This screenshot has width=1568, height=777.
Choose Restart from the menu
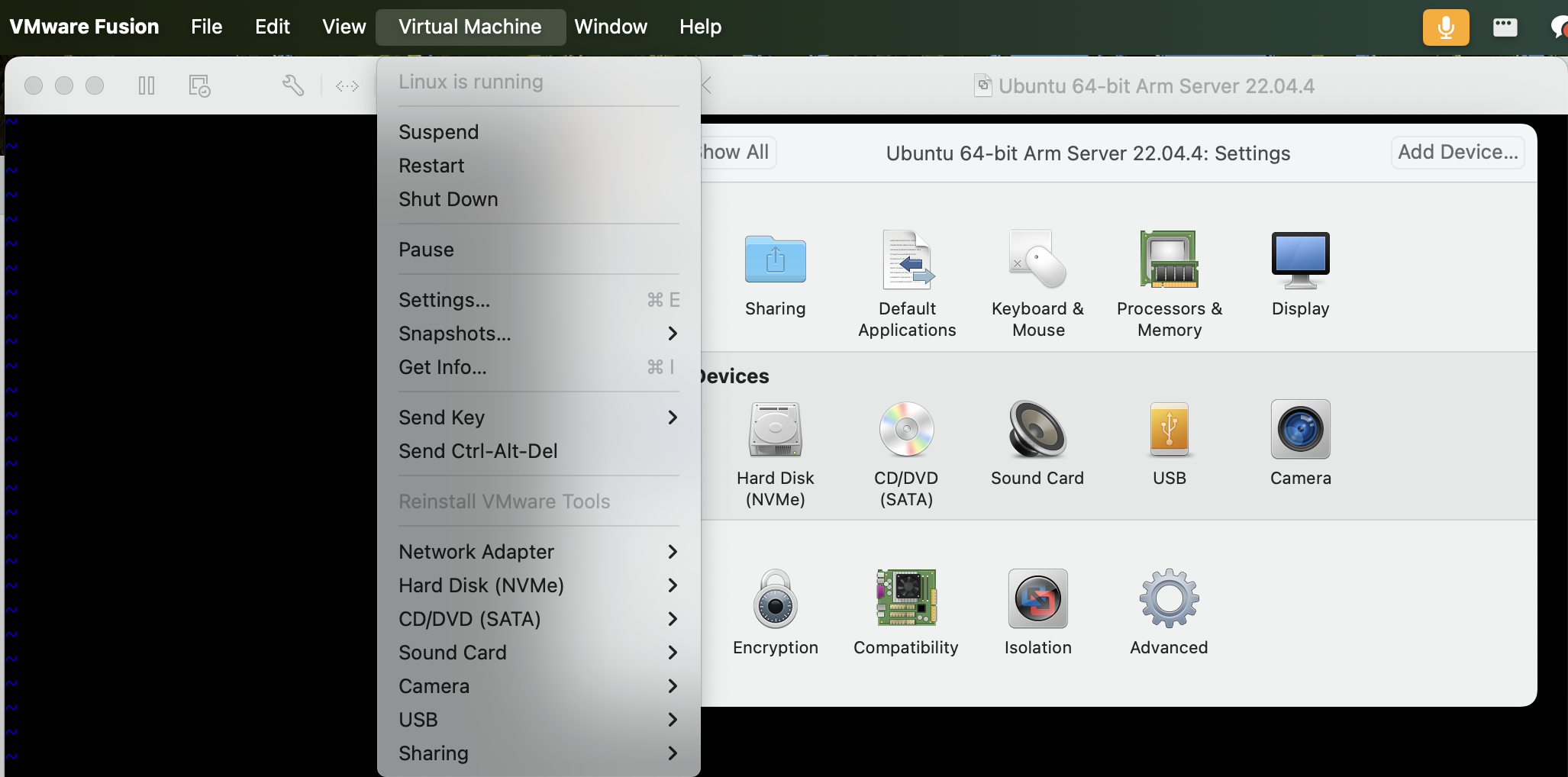click(538, 166)
